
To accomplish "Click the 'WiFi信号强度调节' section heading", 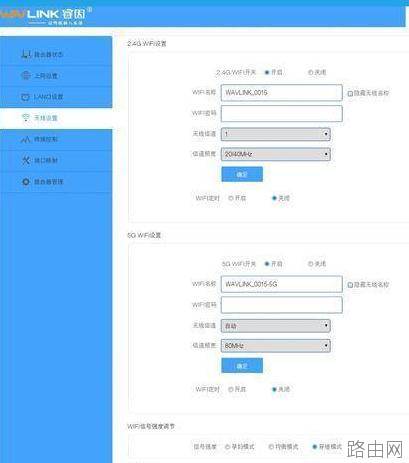I will click(x=151, y=426).
